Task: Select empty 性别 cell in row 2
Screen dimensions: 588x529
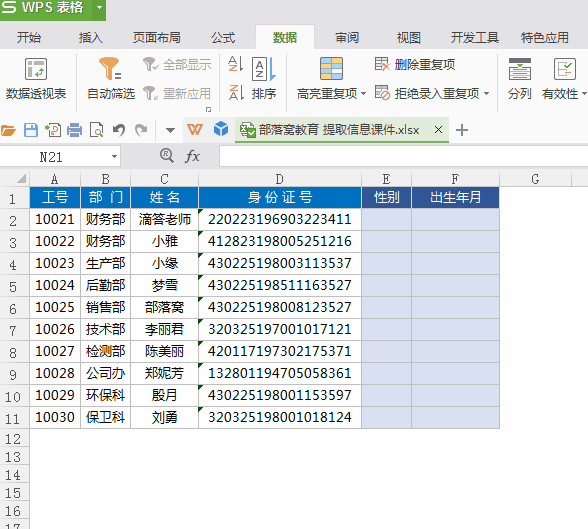Action: point(386,219)
